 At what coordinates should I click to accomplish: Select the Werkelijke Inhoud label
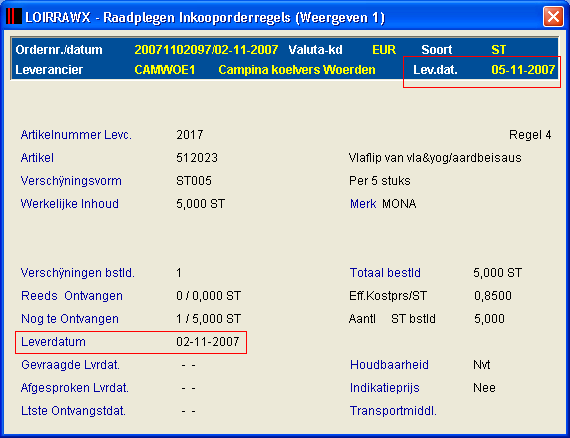click(69, 204)
